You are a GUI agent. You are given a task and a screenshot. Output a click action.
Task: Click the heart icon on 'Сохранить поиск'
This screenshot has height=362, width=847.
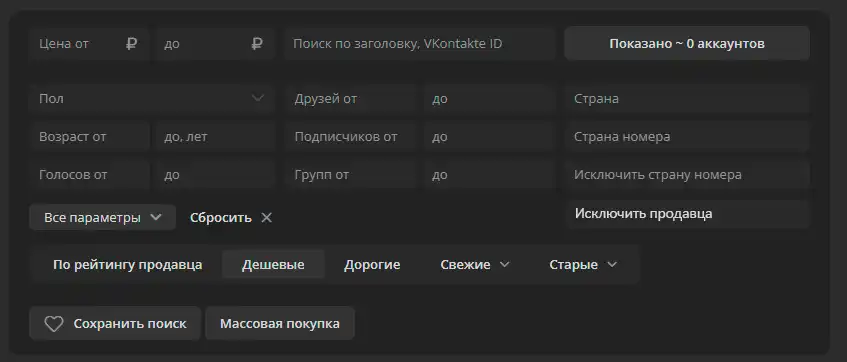(x=54, y=324)
